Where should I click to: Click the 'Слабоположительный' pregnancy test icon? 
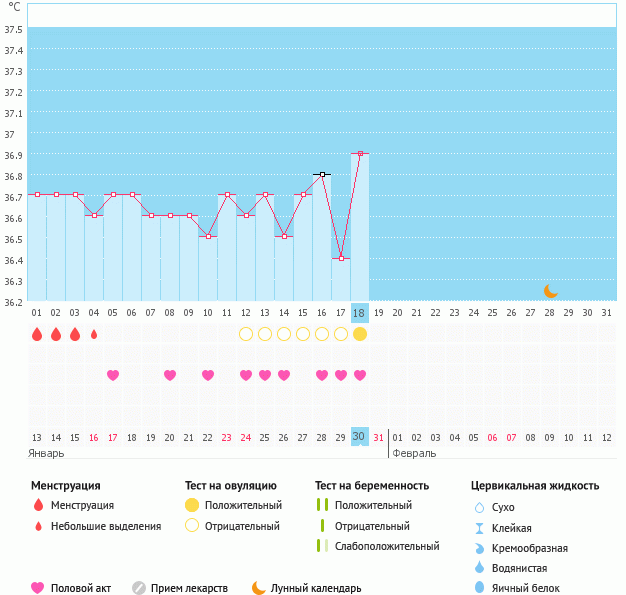[x=321, y=546]
